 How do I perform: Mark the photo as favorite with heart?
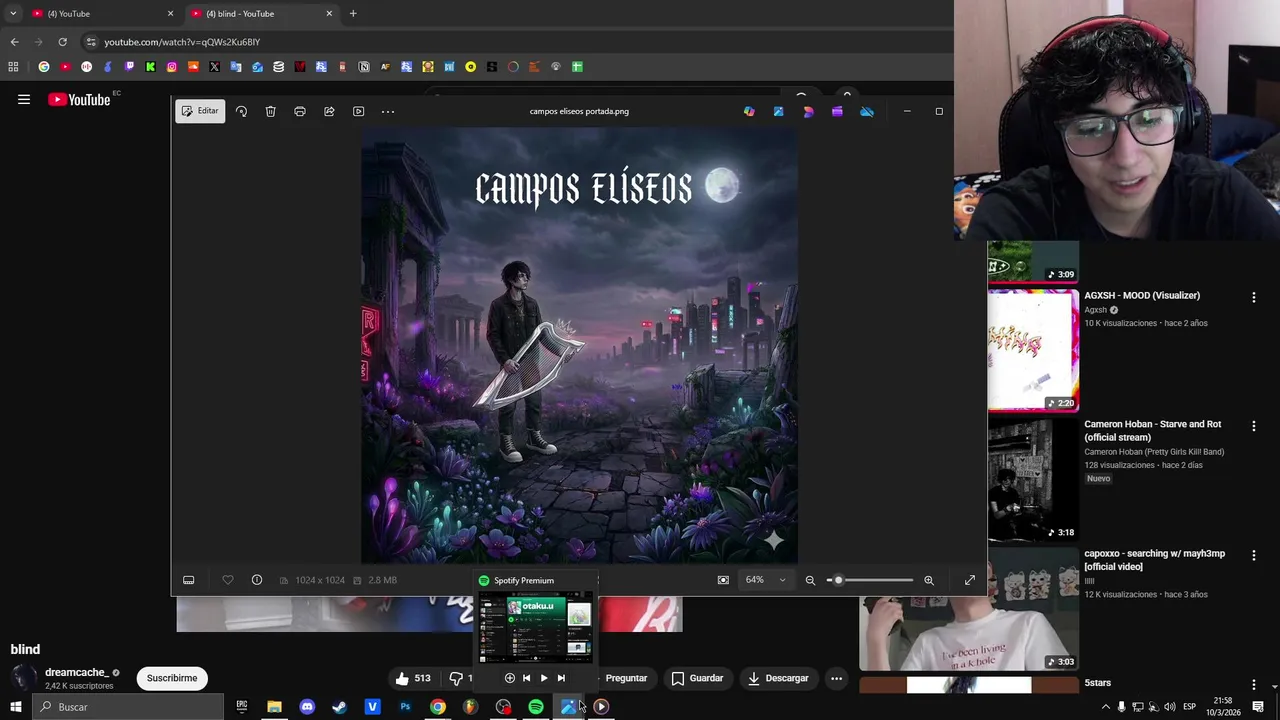click(228, 580)
